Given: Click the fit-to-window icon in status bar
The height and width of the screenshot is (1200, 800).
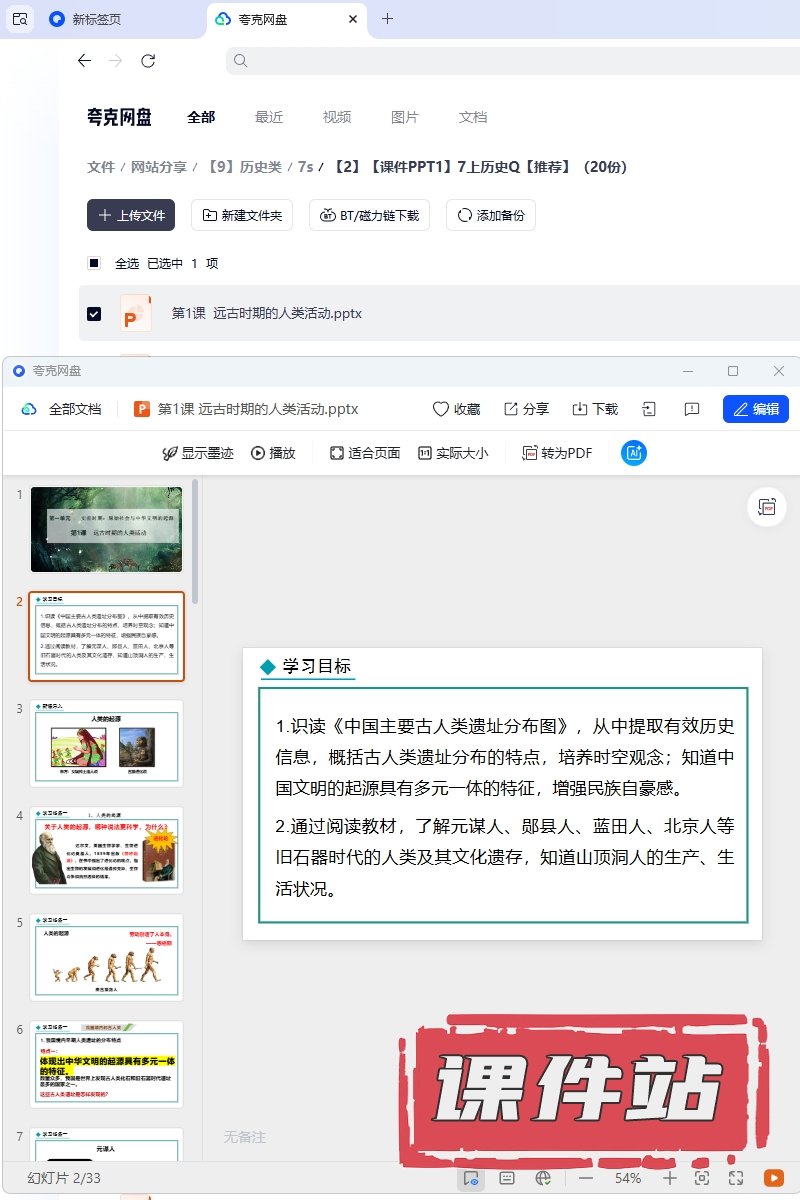Looking at the screenshot, I should pos(702,1178).
